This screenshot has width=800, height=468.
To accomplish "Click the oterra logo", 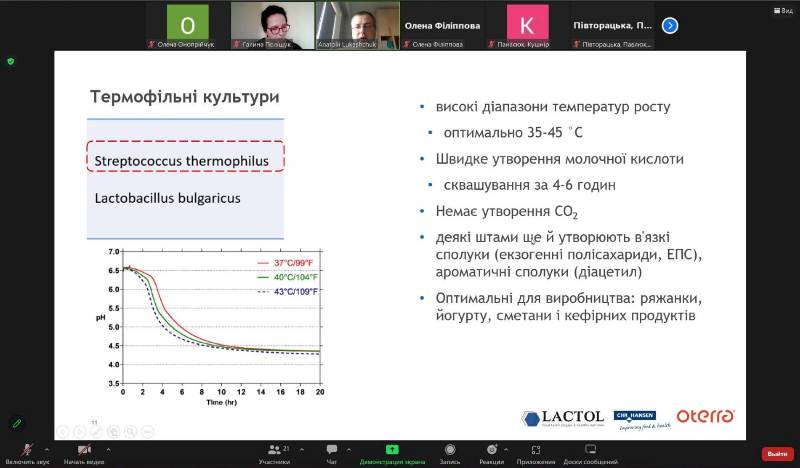I will pyautogui.click(x=706, y=416).
